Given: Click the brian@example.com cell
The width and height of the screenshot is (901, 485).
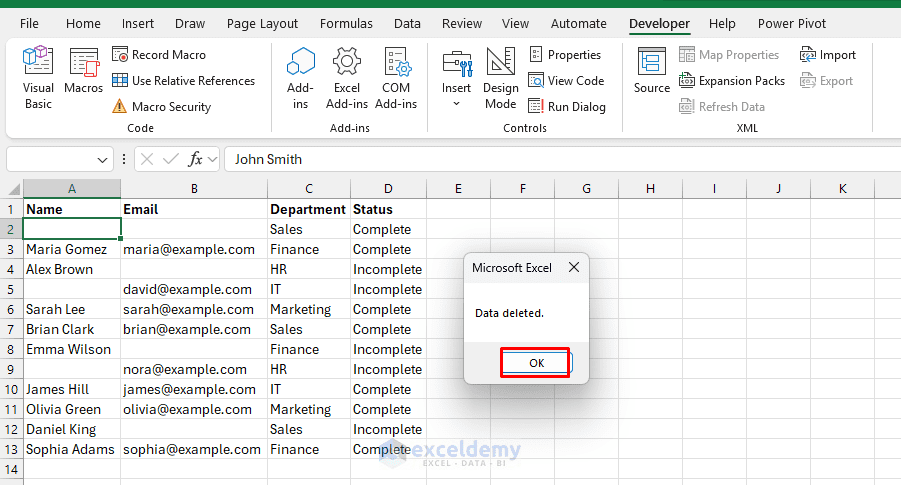Looking at the screenshot, I should click(194, 329).
